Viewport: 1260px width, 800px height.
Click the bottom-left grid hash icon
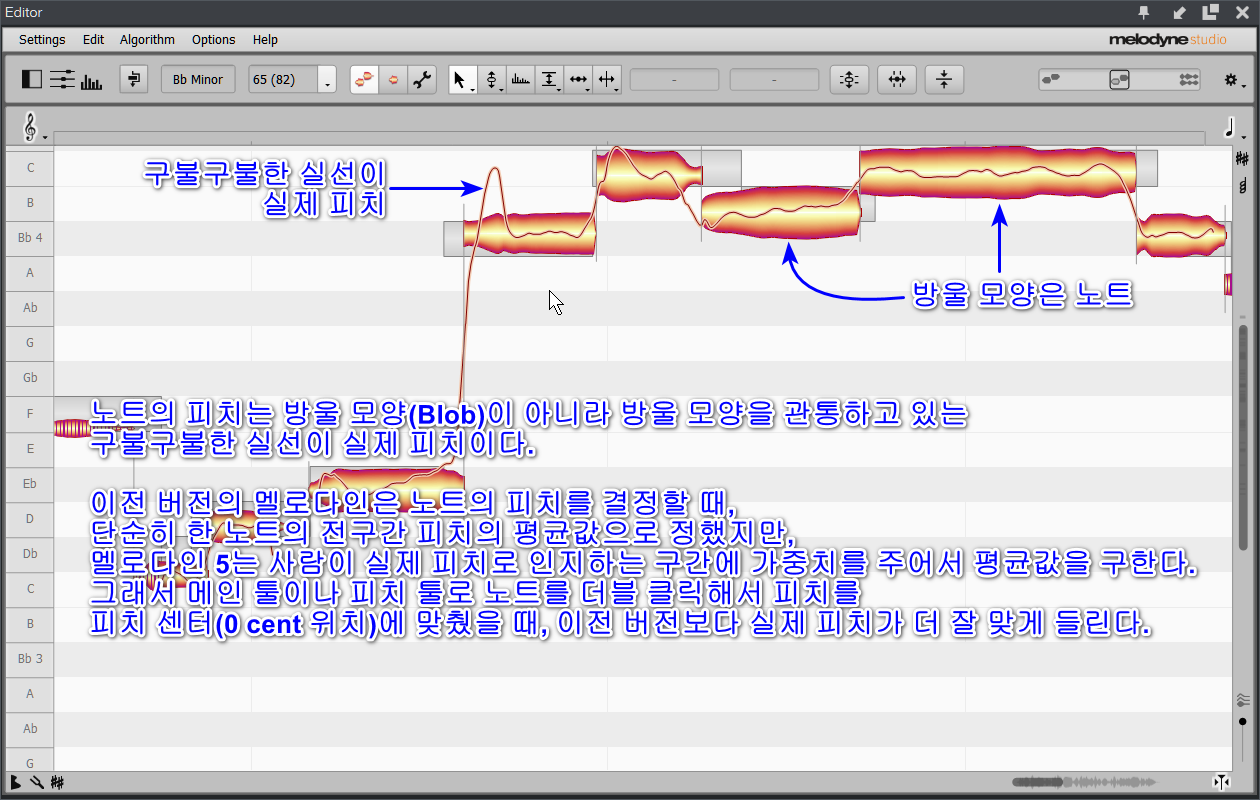(58, 782)
